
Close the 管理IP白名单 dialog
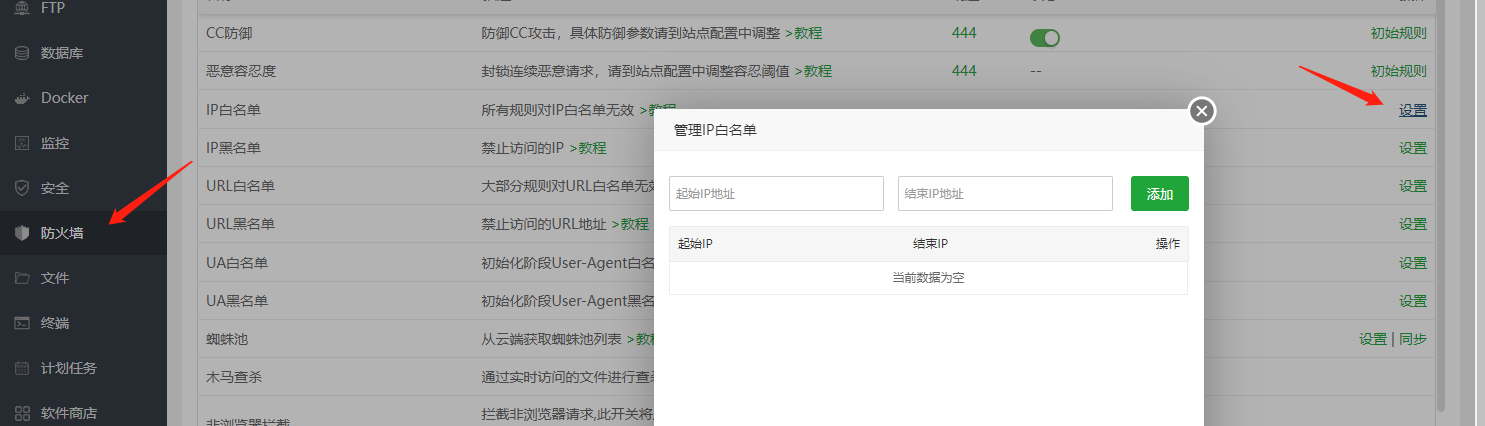pyautogui.click(x=1202, y=110)
